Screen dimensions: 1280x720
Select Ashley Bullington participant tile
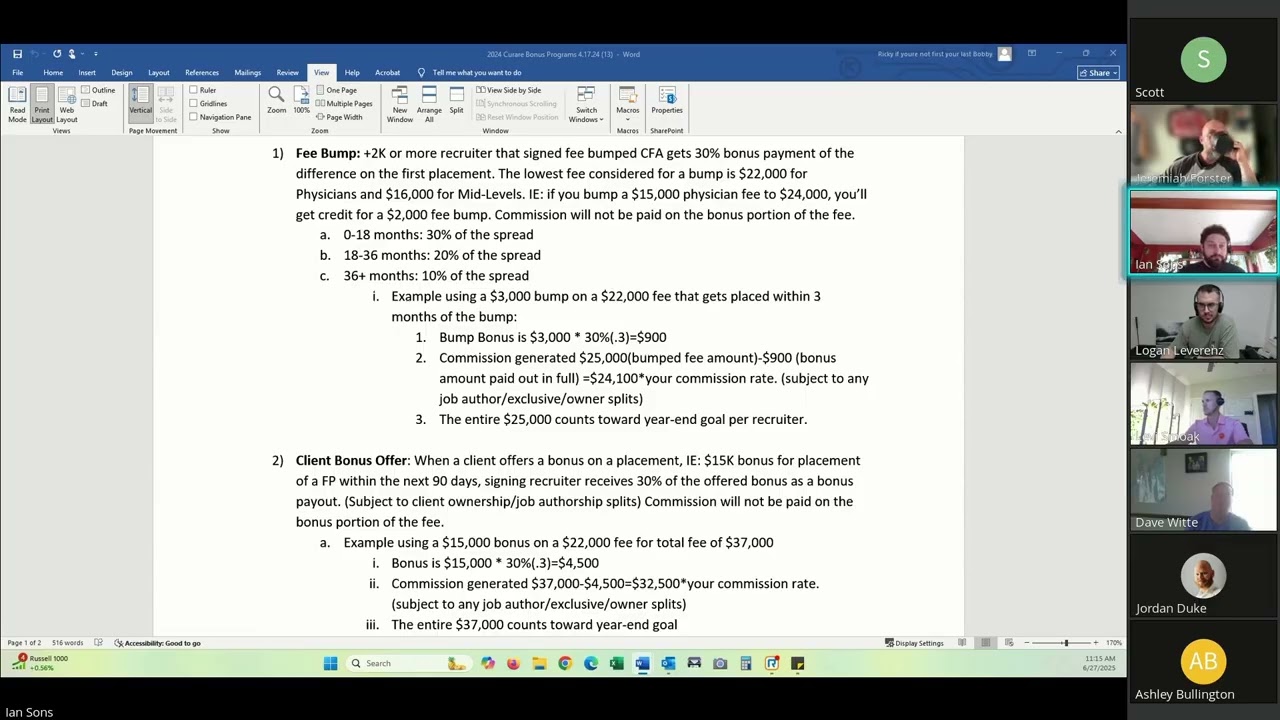click(x=1203, y=663)
